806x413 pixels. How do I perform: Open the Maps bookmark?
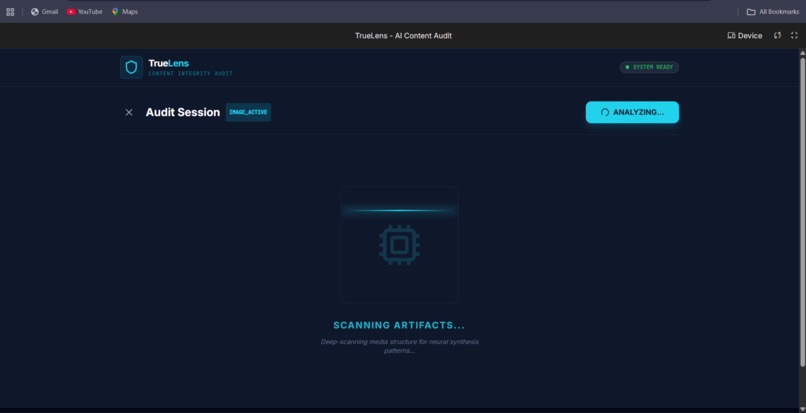(x=124, y=12)
